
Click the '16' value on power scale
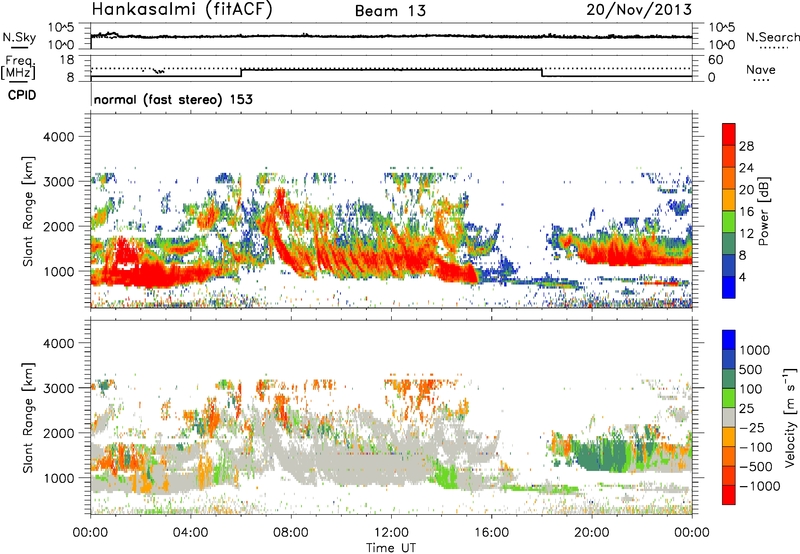click(x=746, y=212)
